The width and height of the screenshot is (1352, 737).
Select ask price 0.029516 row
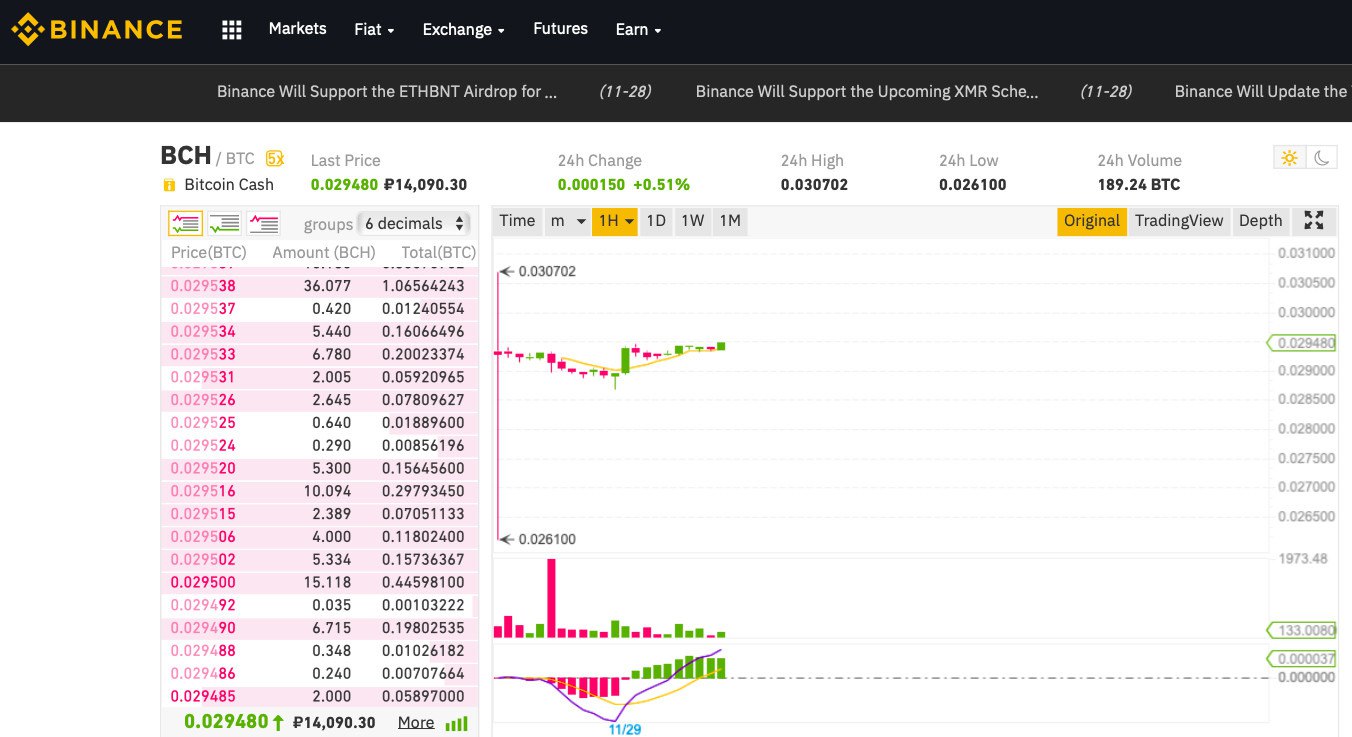320,491
